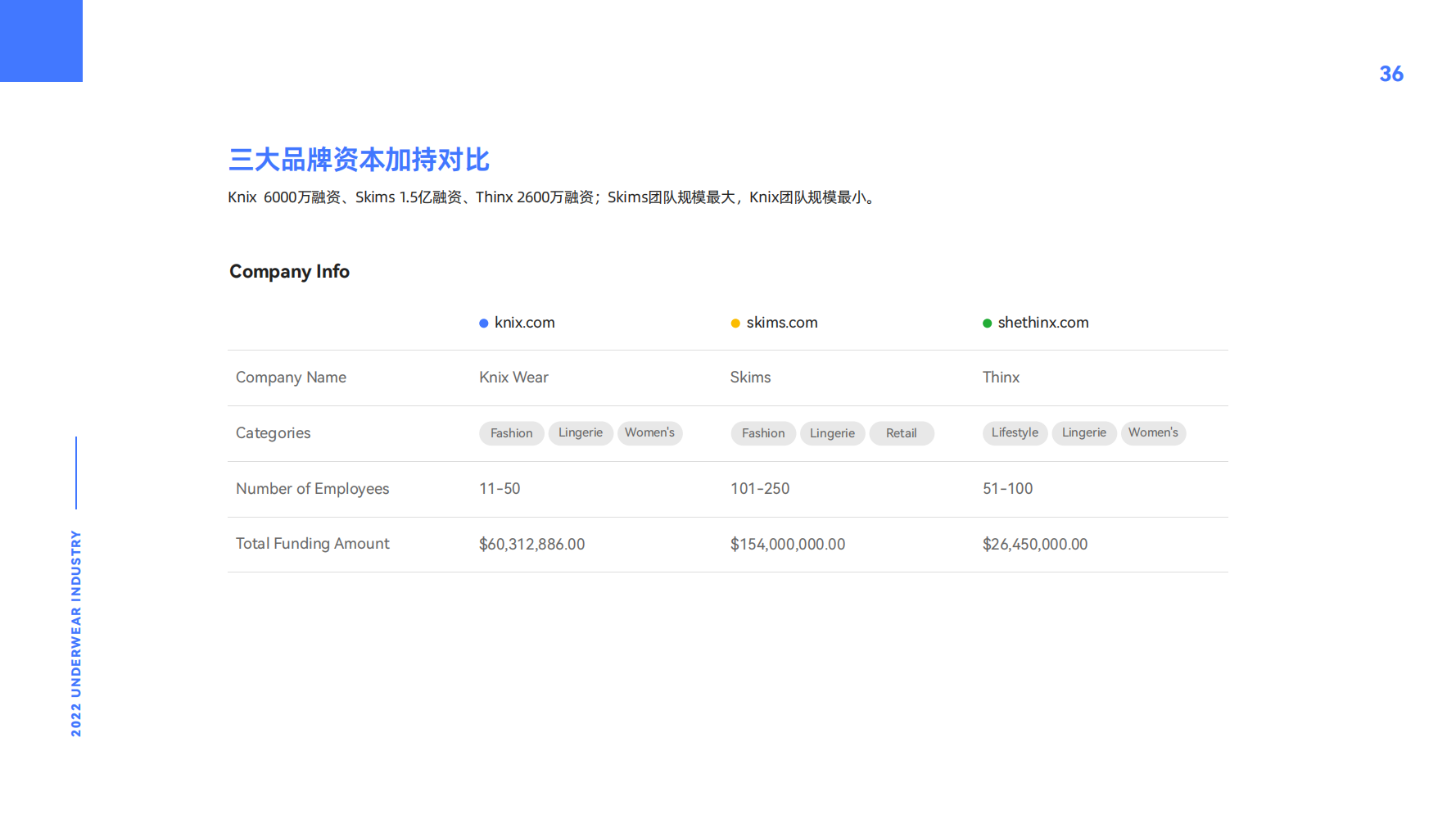Click the $154,000,000.00 funding value
Screen dimensions: 1456x819
pyautogui.click(x=788, y=545)
